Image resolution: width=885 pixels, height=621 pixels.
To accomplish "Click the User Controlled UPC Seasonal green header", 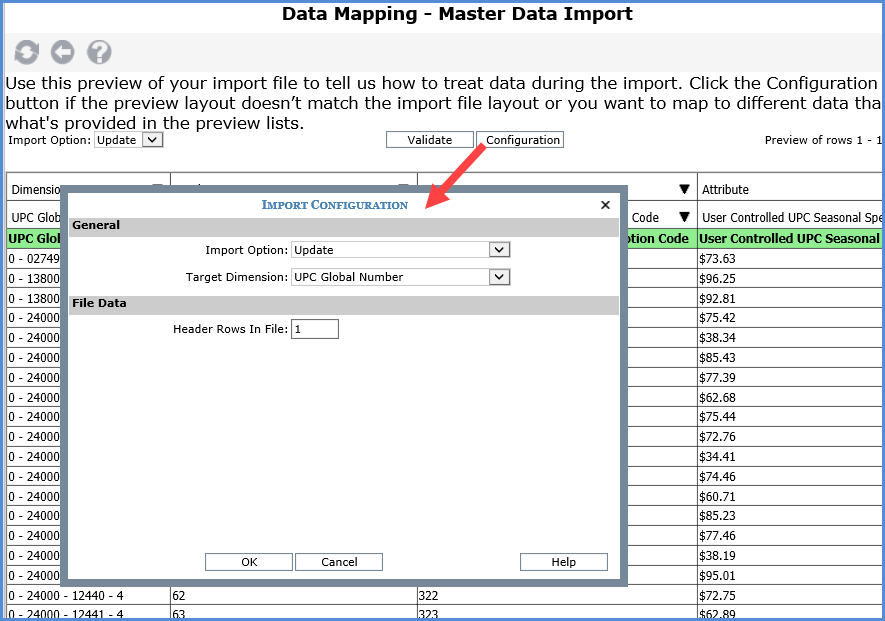I will [x=790, y=239].
